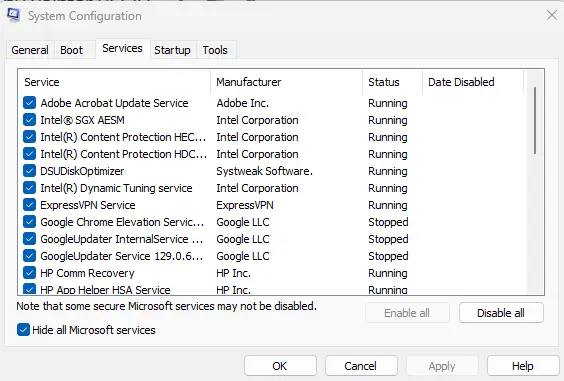Screen dimensions: 564x381
Task: Click the System Configuration app icon
Action: pyautogui.click(x=13, y=15)
